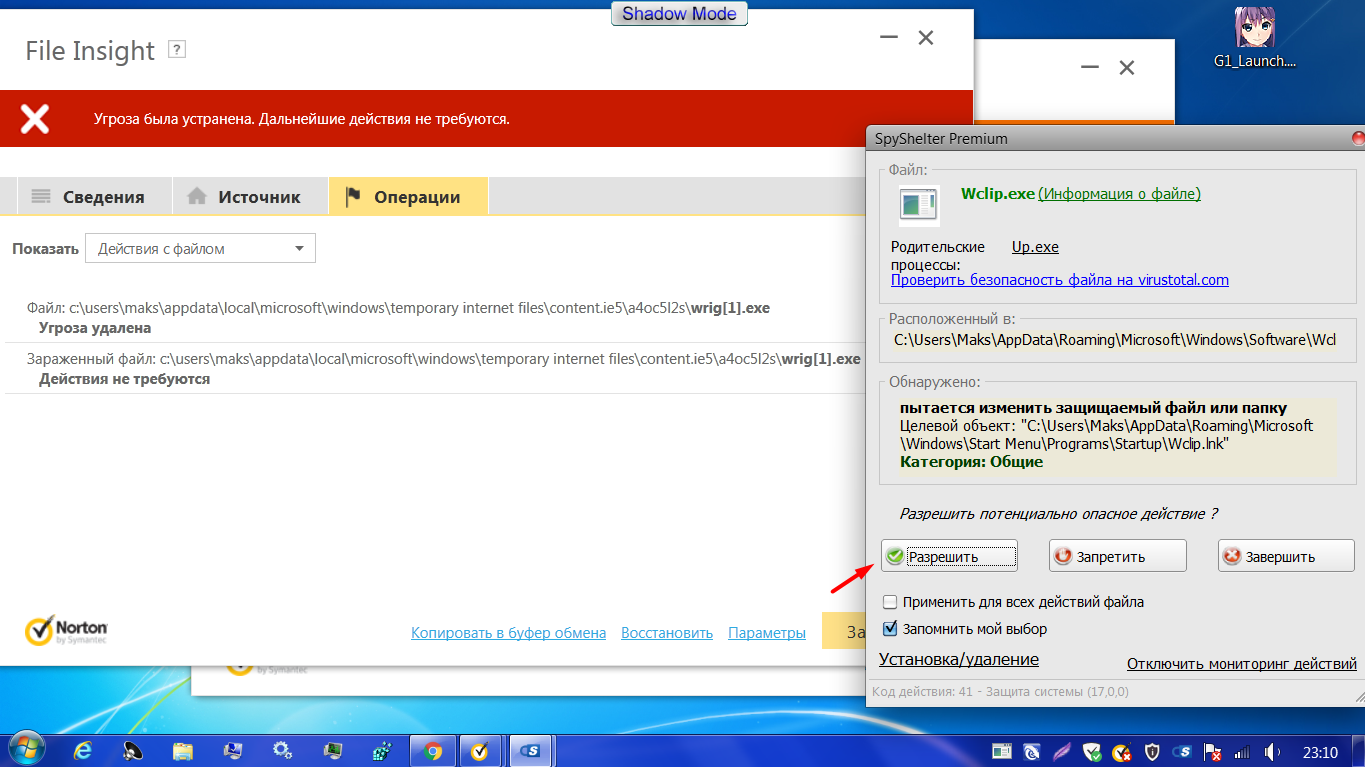
Task: Open the Windows Start menu
Action: 25,750
